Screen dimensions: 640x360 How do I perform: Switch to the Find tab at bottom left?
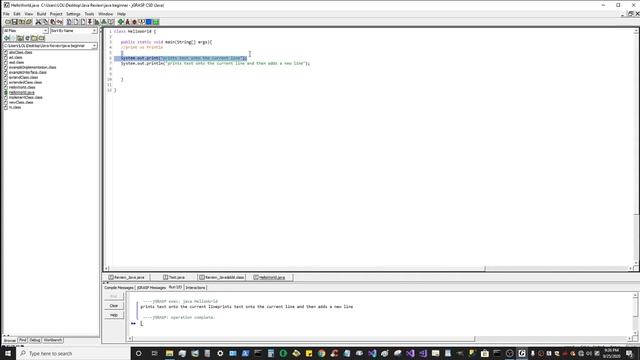[22, 340]
